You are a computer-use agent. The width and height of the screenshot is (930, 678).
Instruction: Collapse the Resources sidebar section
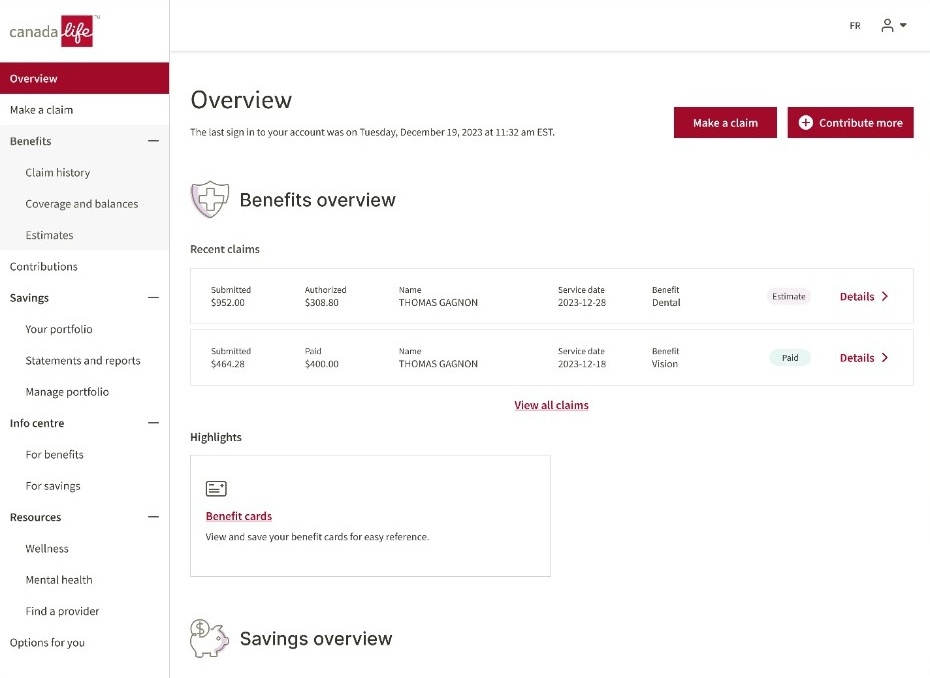pos(154,517)
